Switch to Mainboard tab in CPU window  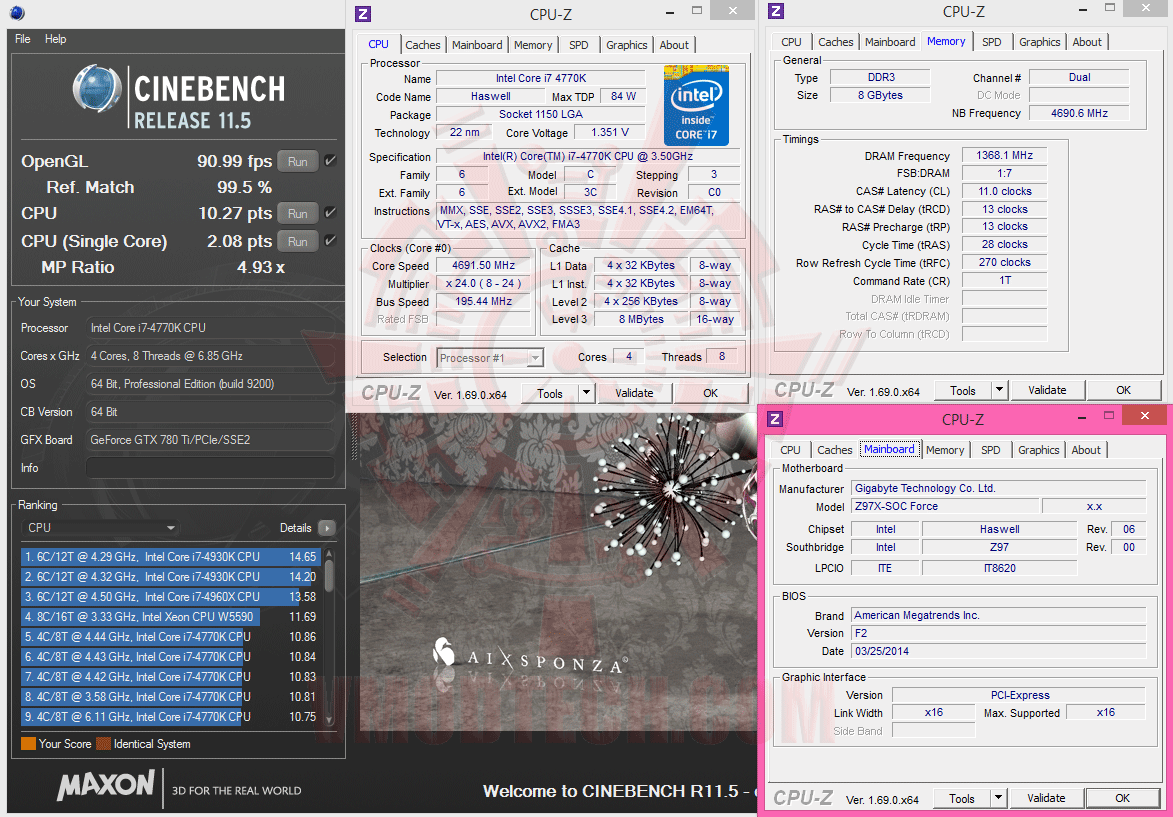(x=477, y=45)
